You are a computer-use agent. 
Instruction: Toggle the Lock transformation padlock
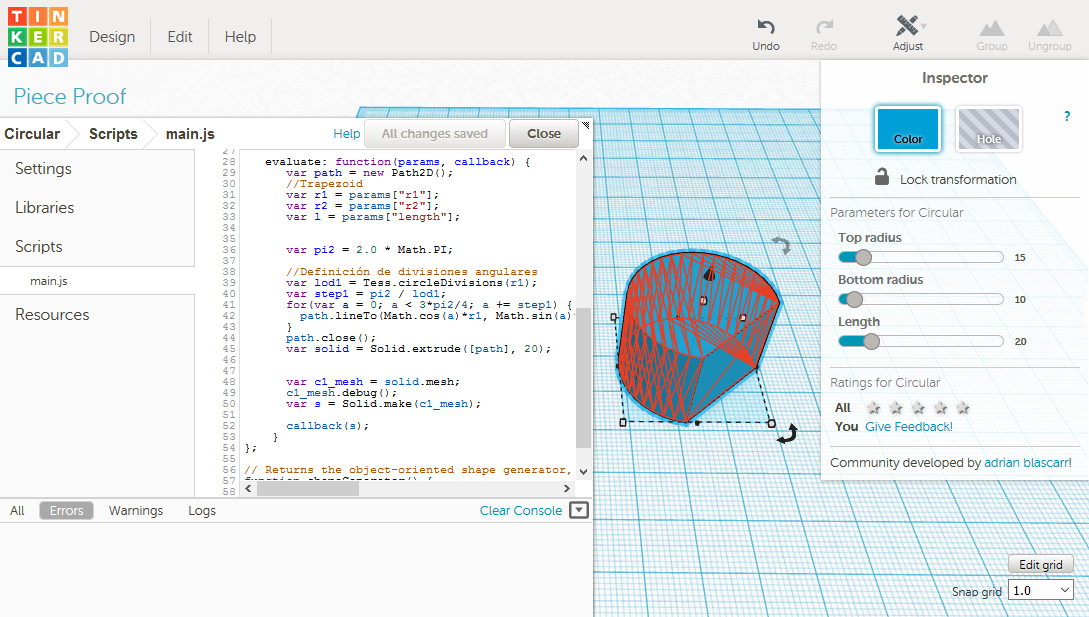click(881, 177)
